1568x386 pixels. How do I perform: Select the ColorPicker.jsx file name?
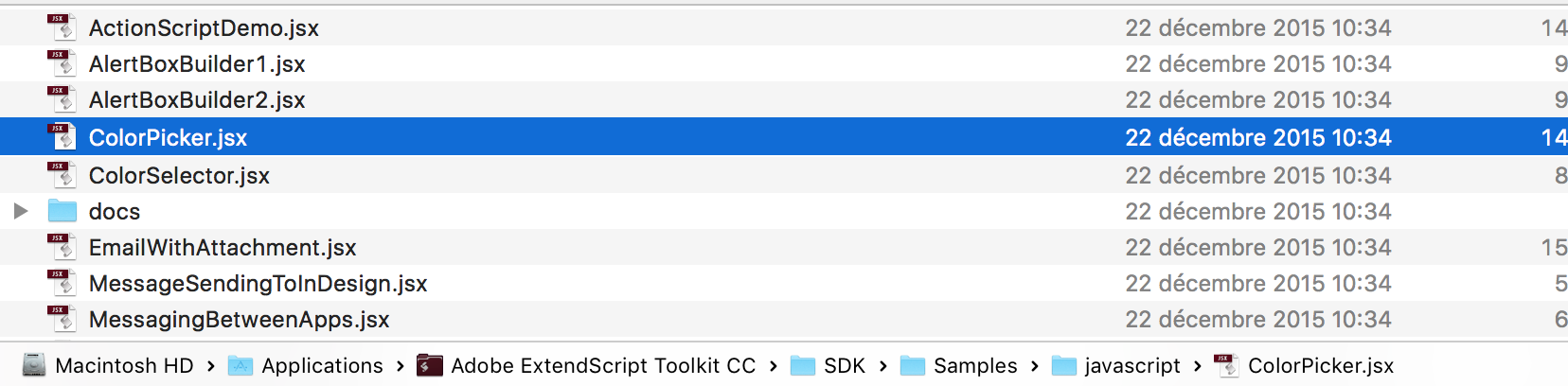click(x=168, y=138)
